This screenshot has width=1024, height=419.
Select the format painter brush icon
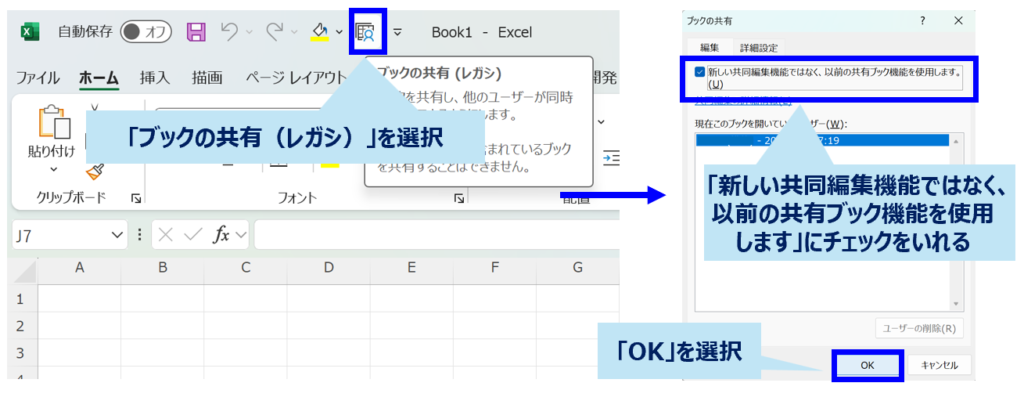pos(96,172)
